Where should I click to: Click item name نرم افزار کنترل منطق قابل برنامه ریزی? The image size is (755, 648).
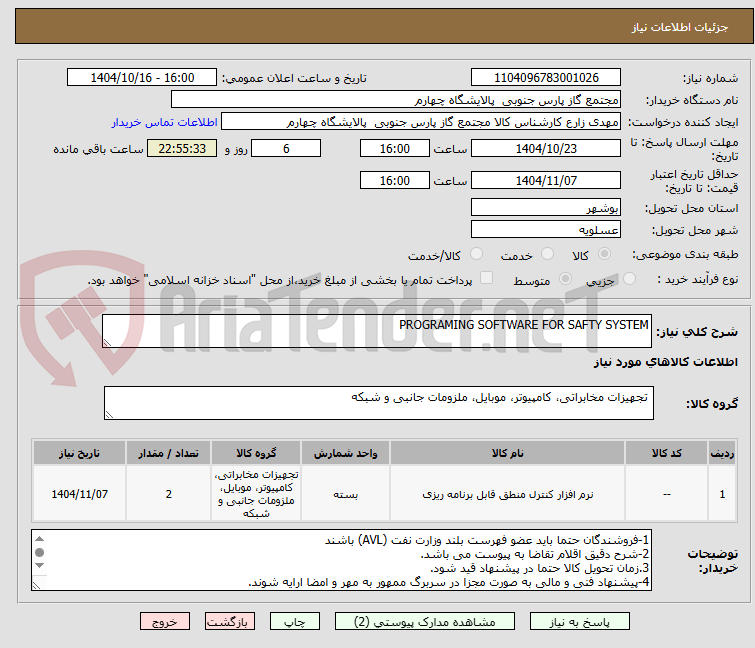point(508,494)
